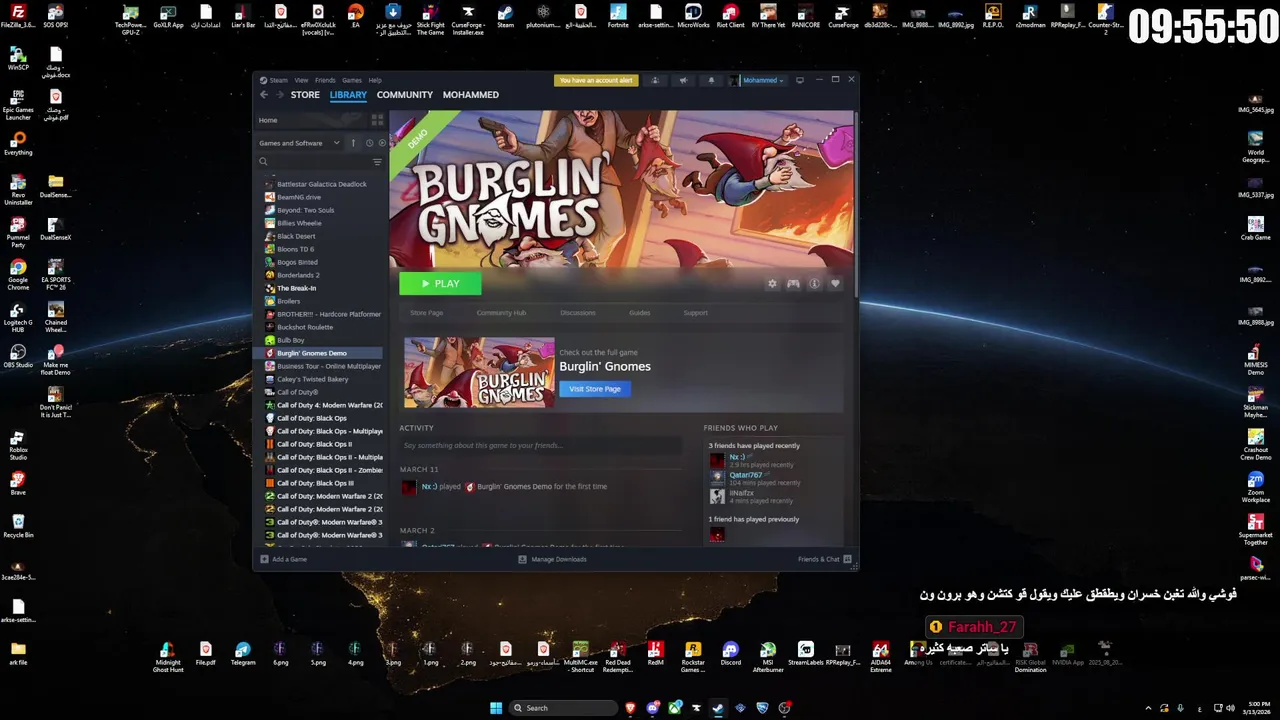Open Xbox app from the taskbar
The image size is (1280, 720).
pyautogui.click(x=675, y=708)
